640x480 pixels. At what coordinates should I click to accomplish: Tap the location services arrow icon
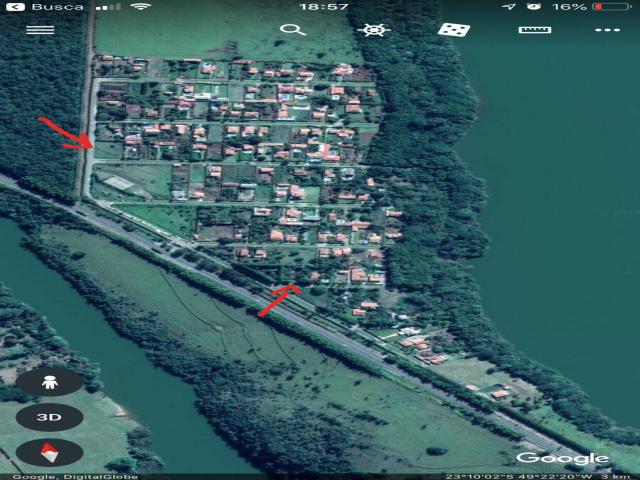(x=508, y=7)
